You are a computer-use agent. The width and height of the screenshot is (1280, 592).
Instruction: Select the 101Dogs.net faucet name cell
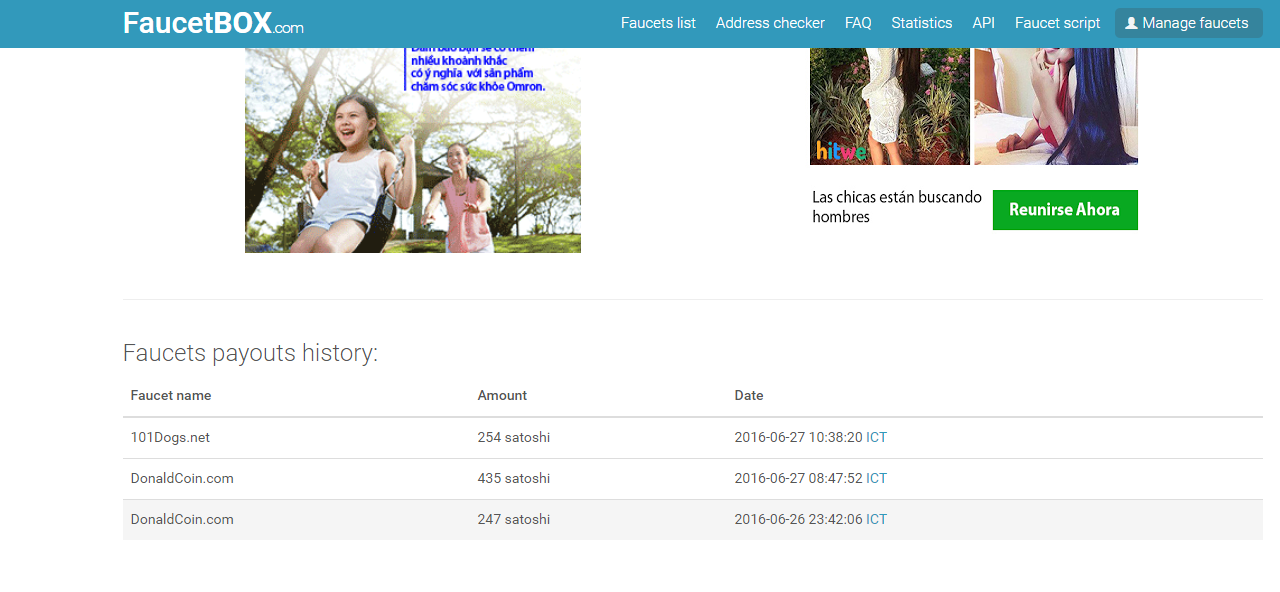[x=170, y=437]
